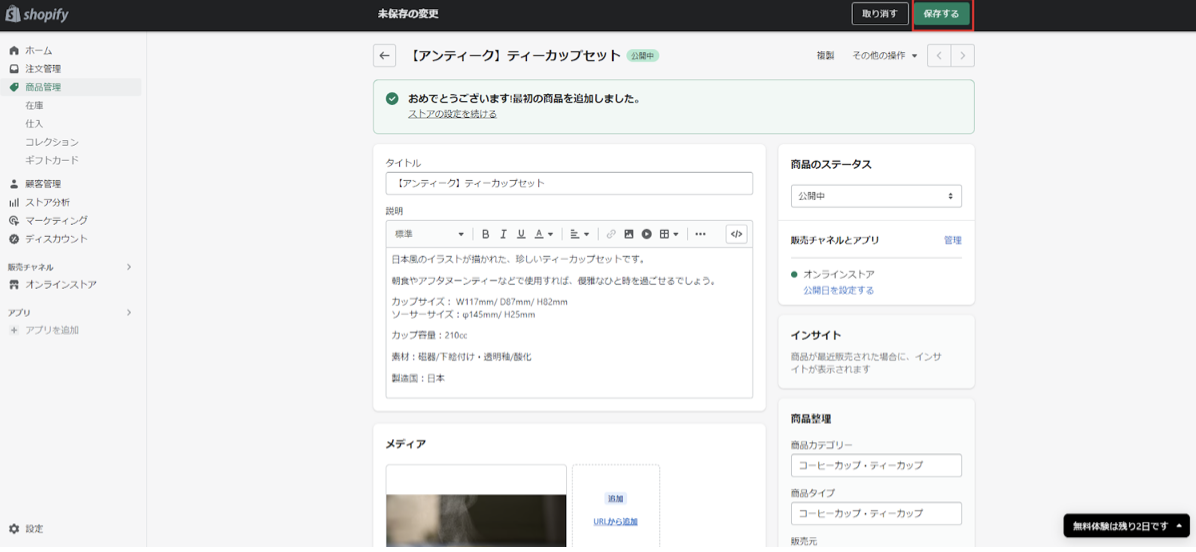Go to previous product with left chevron

click(x=939, y=56)
